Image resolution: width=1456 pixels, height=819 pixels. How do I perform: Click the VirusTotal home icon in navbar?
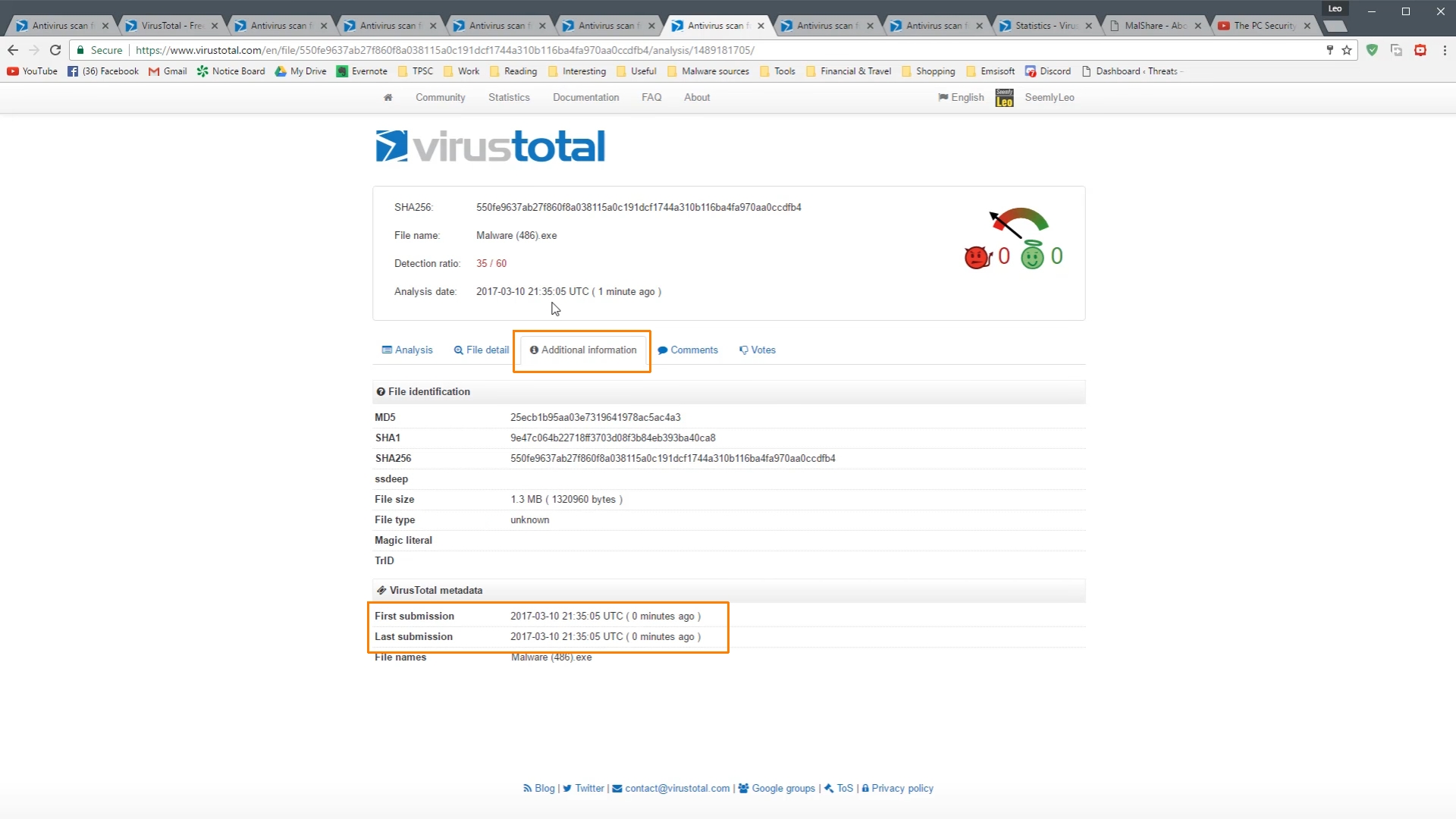[388, 97]
